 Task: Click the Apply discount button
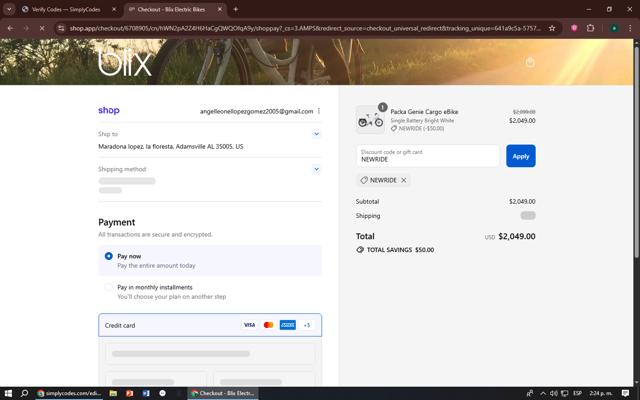521,156
